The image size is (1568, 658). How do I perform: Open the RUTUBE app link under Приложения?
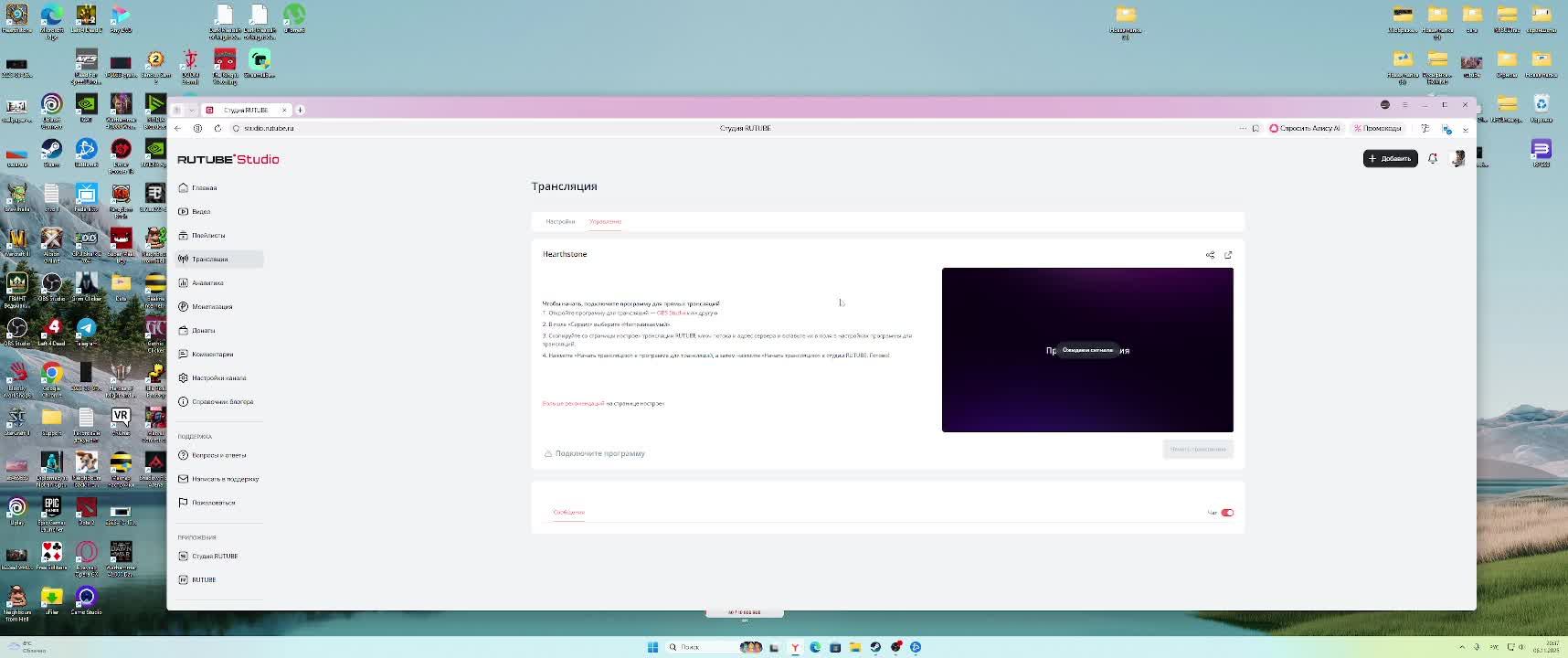[x=219, y=579]
